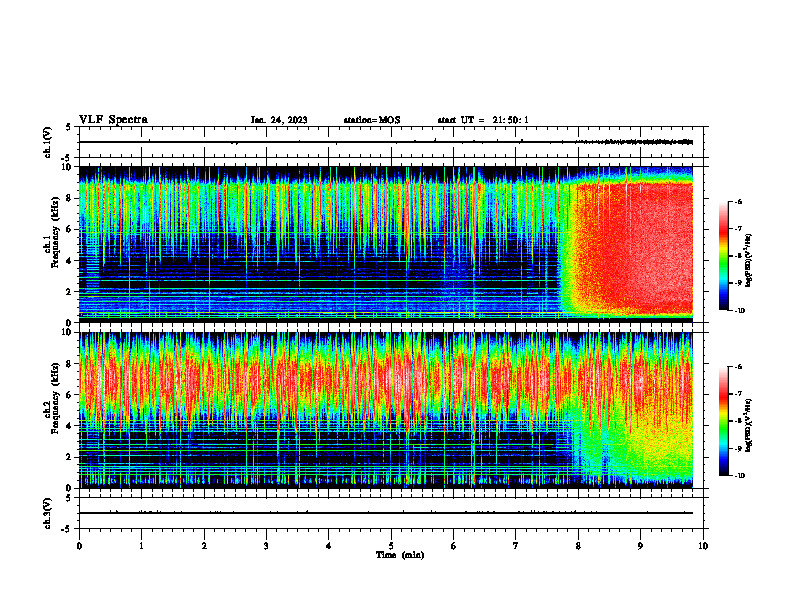Click the ch.1 colorbar log(PSD) unit label
This screenshot has height=612, width=792.
[x=749, y=260]
